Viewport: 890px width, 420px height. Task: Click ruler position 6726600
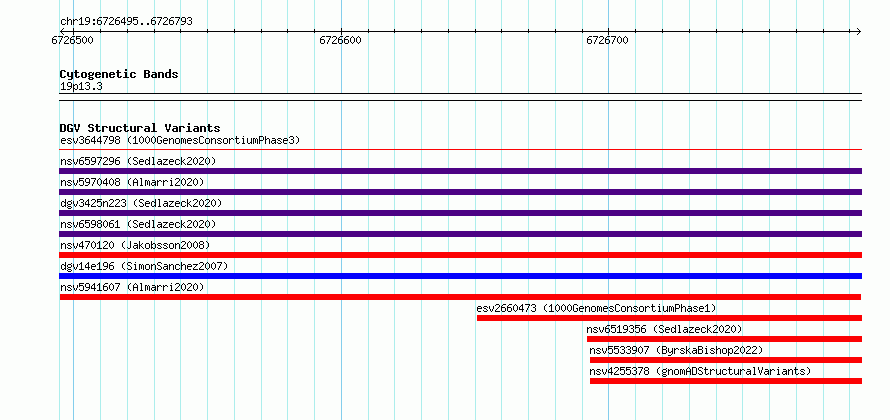tap(341, 40)
